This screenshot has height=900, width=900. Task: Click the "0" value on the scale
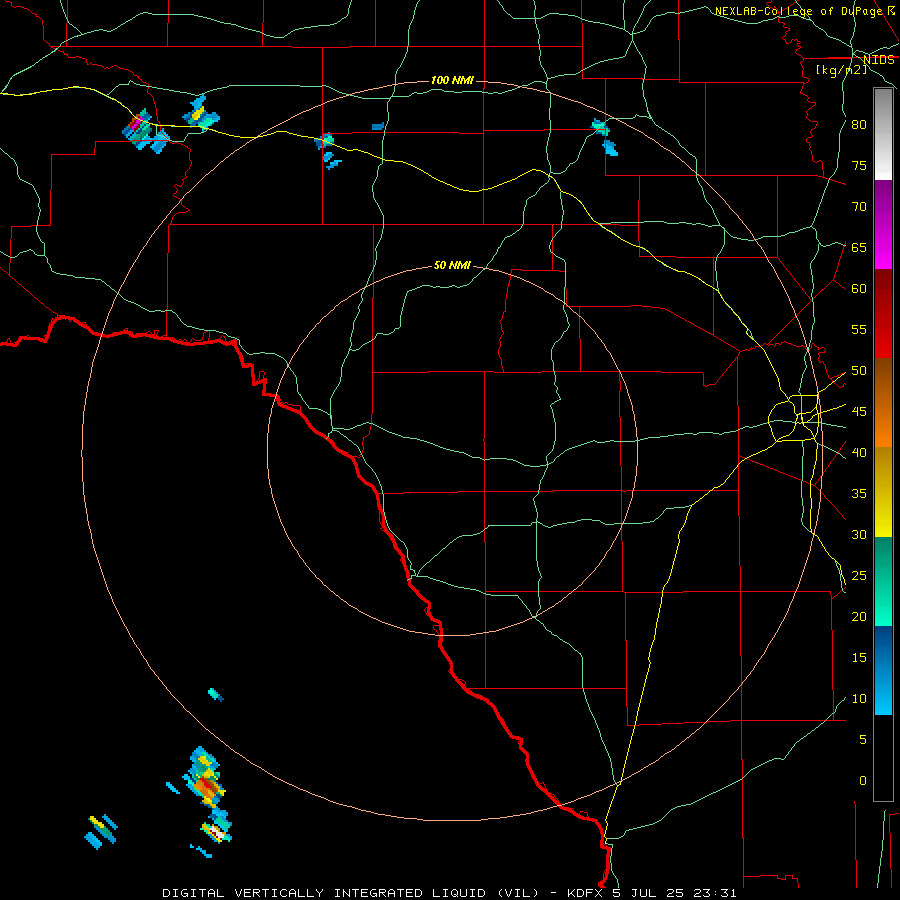[863, 781]
